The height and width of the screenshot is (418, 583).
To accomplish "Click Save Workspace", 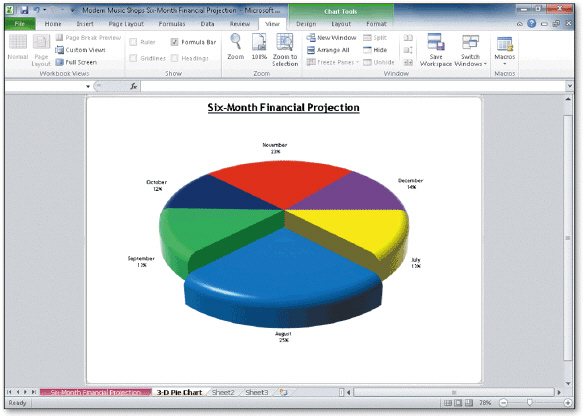I will pyautogui.click(x=436, y=50).
